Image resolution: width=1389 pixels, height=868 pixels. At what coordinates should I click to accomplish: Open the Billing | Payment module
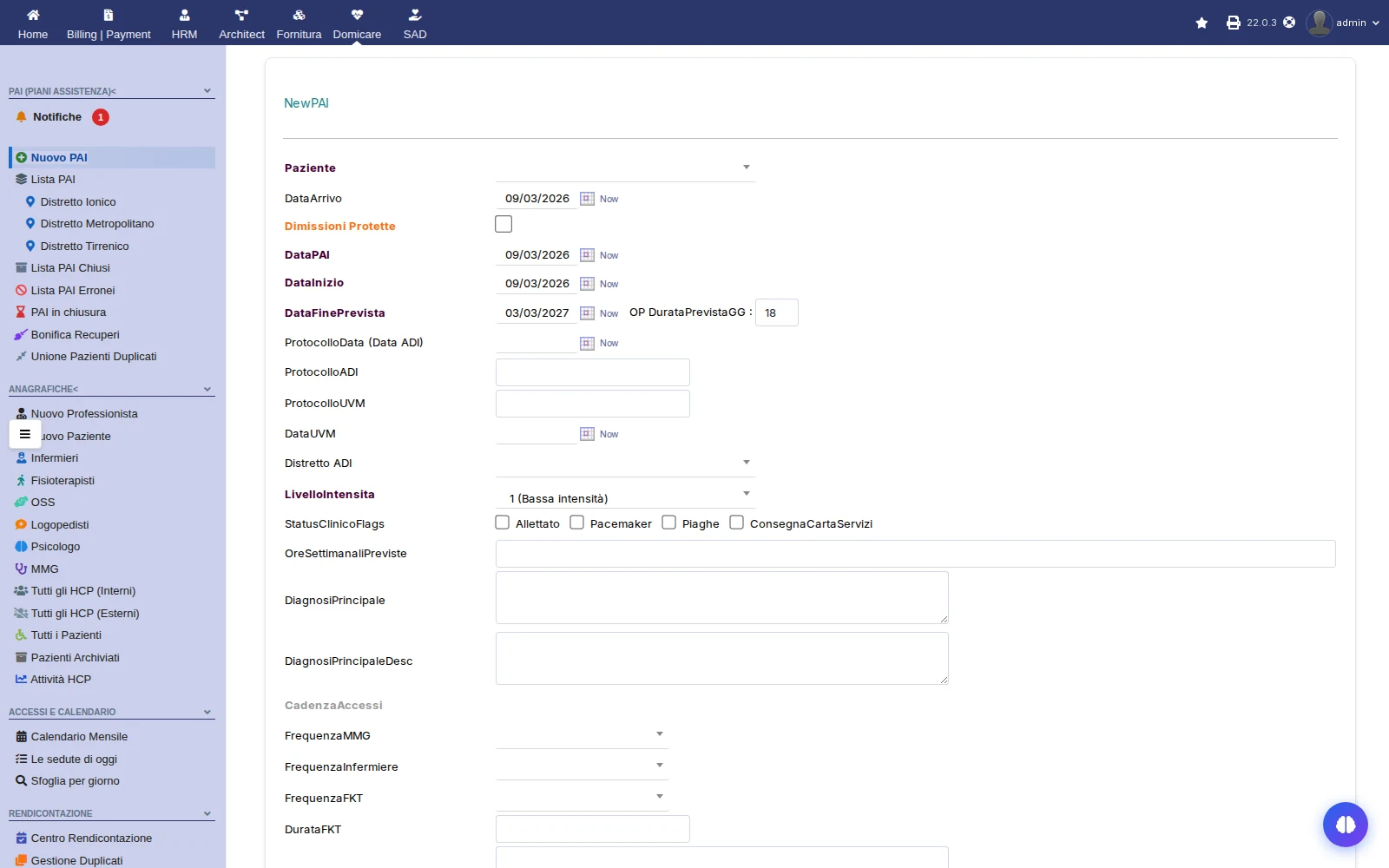[x=109, y=23]
